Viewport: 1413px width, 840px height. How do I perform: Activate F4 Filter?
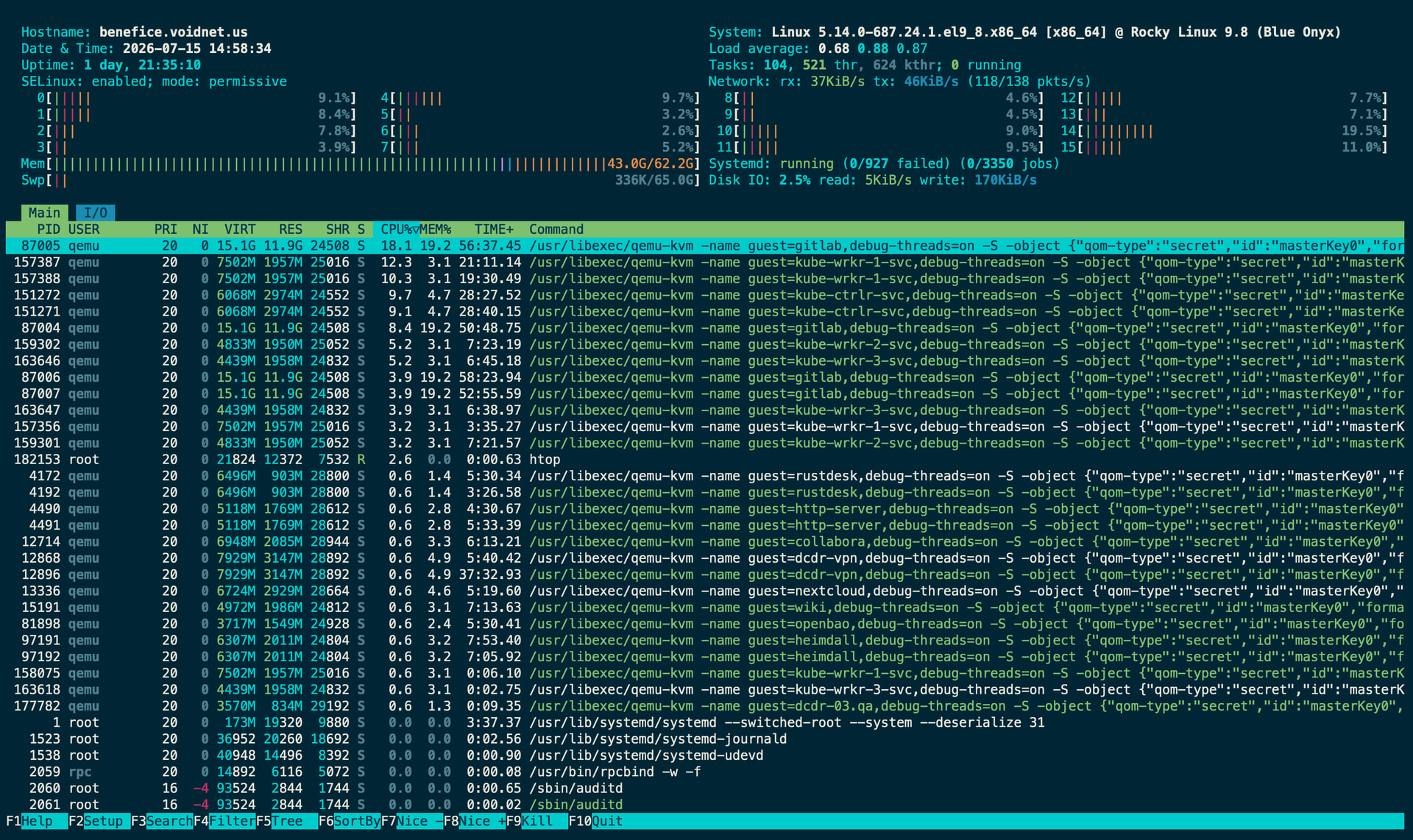224,821
